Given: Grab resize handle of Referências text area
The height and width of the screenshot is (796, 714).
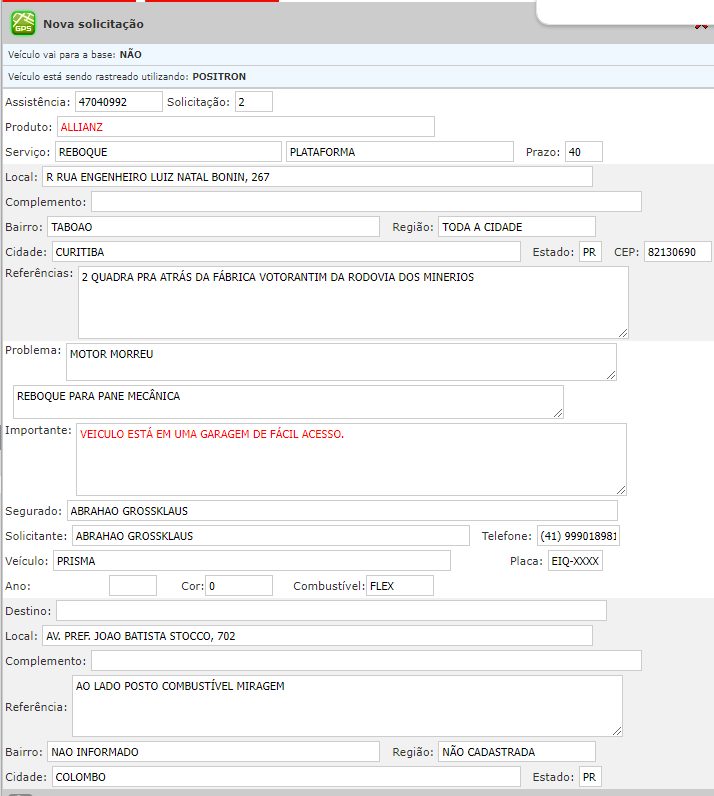Looking at the screenshot, I should tap(623, 333).
